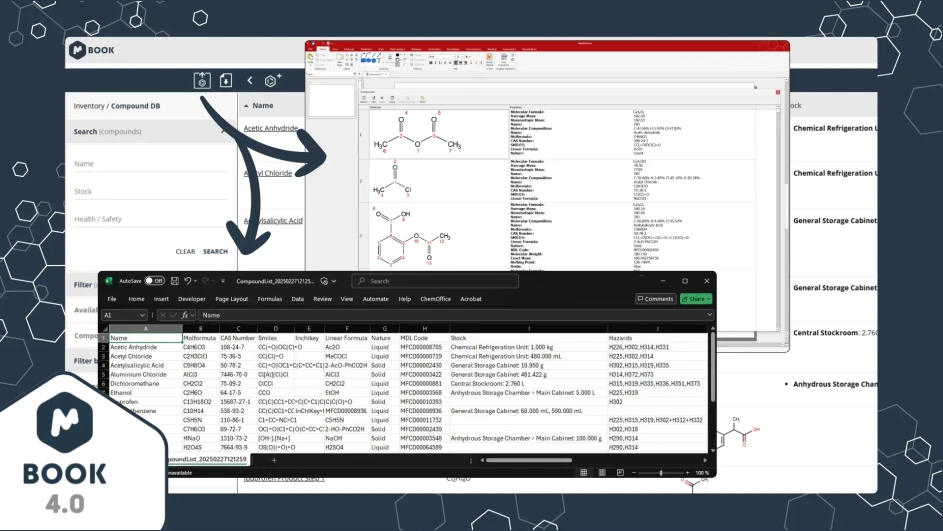Select cell MFCD00008705
The image size is (943, 531).
point(425,347)
